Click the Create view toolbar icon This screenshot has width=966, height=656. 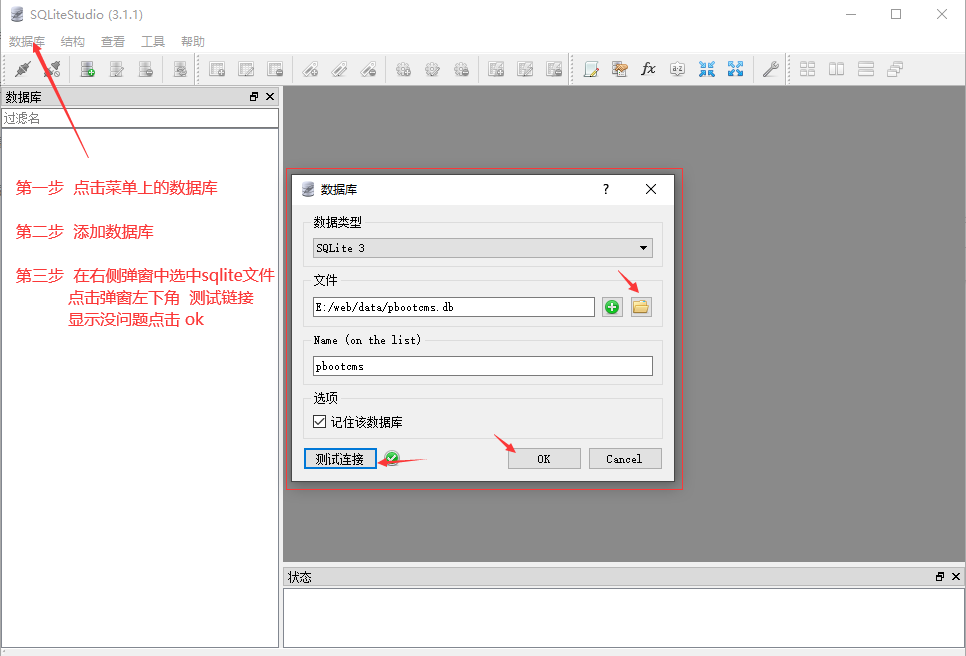click(496, 69)
